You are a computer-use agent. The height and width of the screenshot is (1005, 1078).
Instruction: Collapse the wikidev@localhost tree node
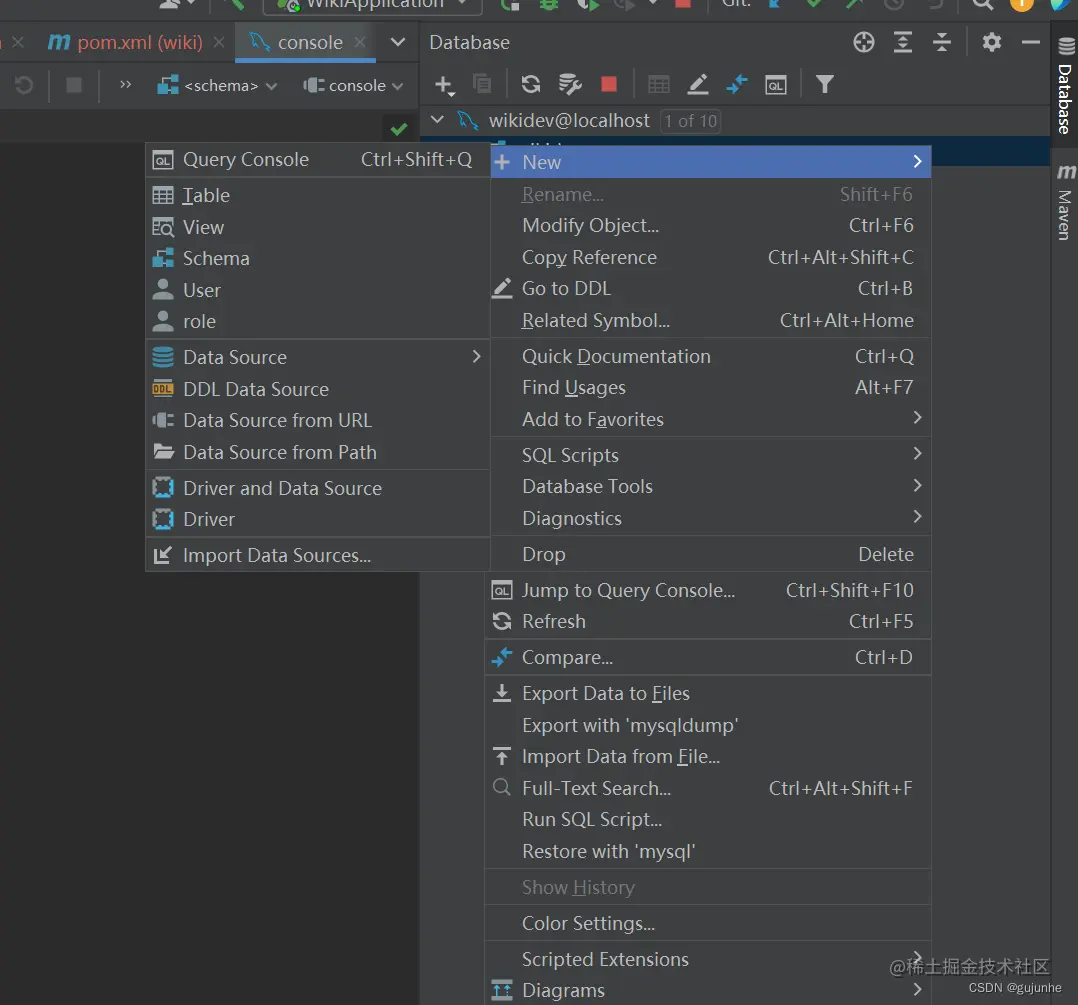click(x=437, y=120)
